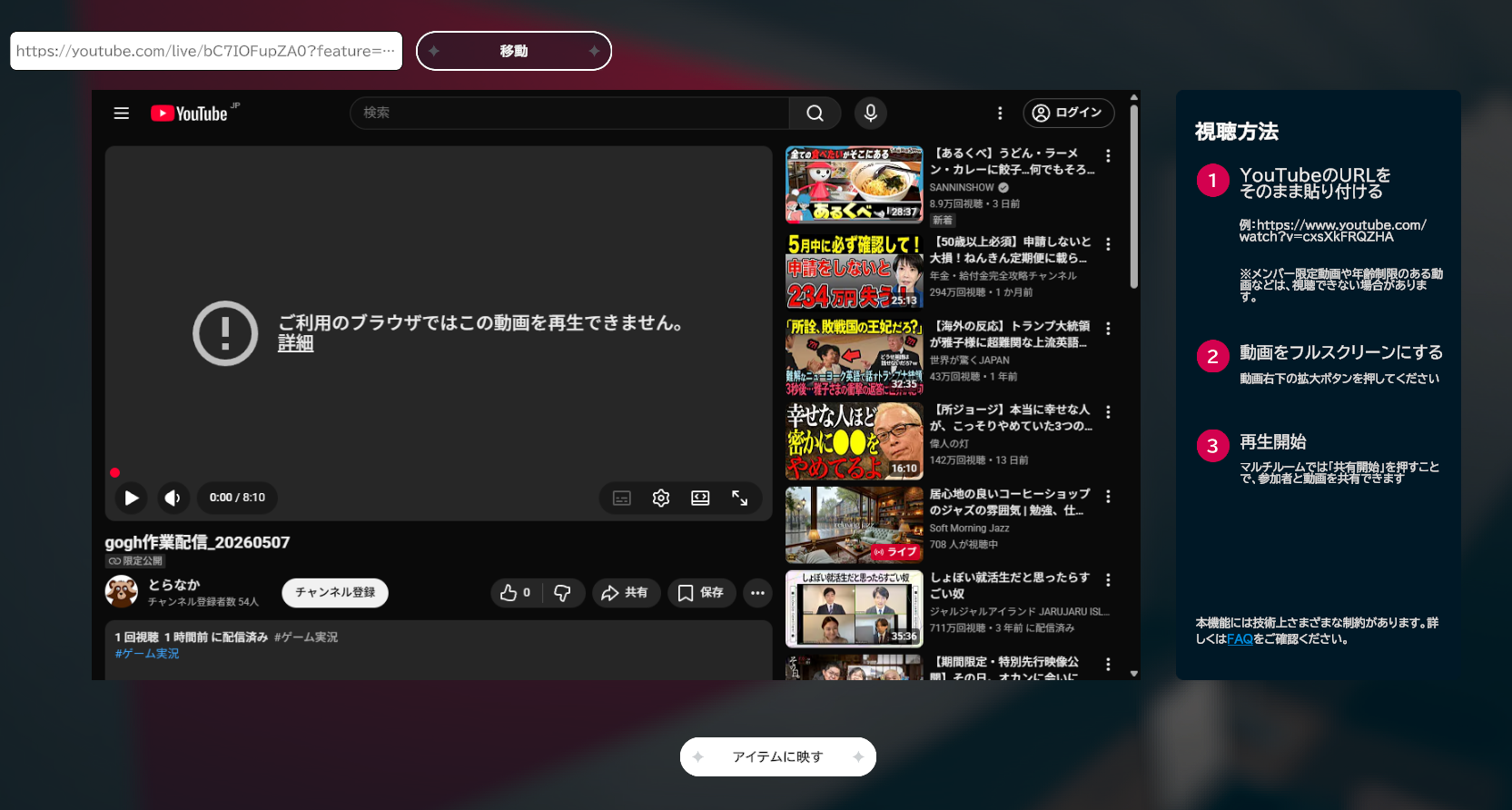Start voice search with microphone icon
1512x810 pixels.
click(870, 113)
